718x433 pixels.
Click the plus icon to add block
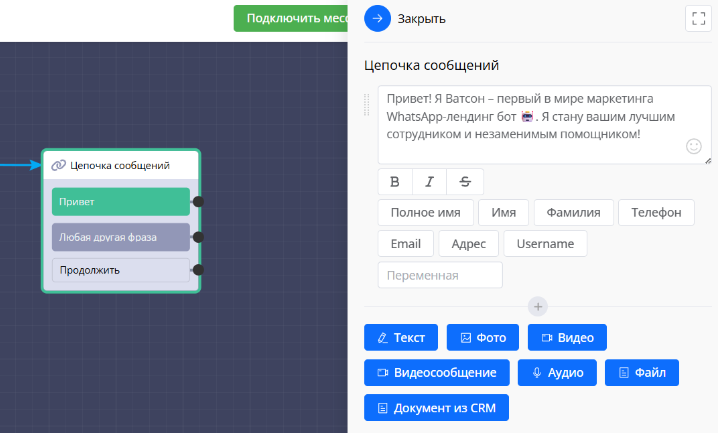(x=537, y=306)
